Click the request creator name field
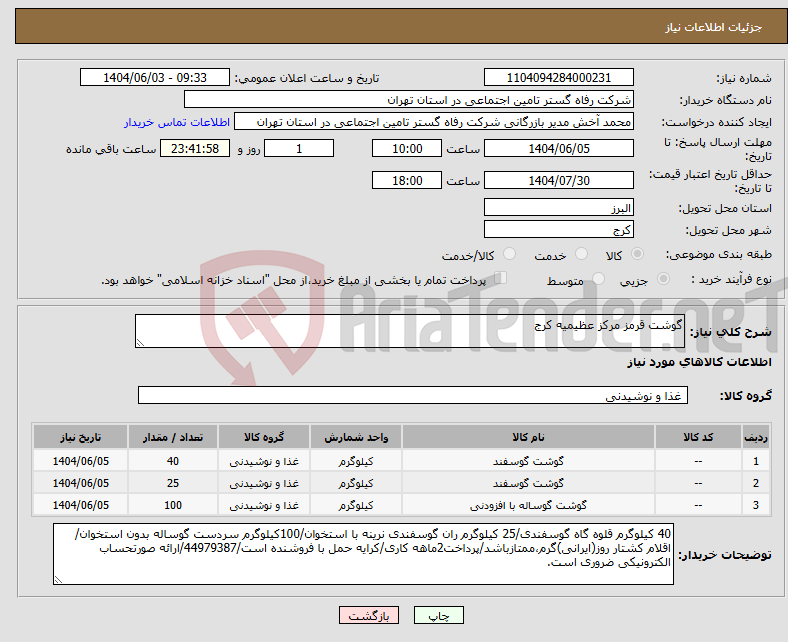788x642 pixels. tap(434, 122)
